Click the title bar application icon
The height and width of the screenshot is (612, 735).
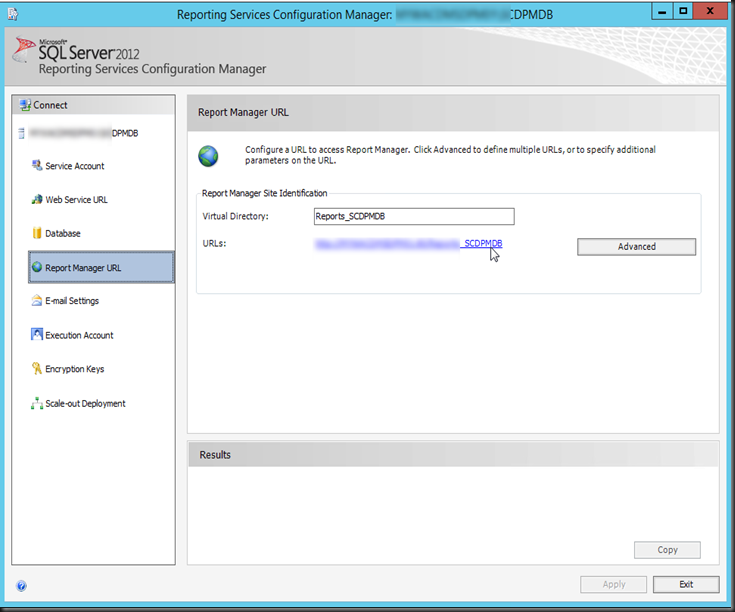(13, 14)
